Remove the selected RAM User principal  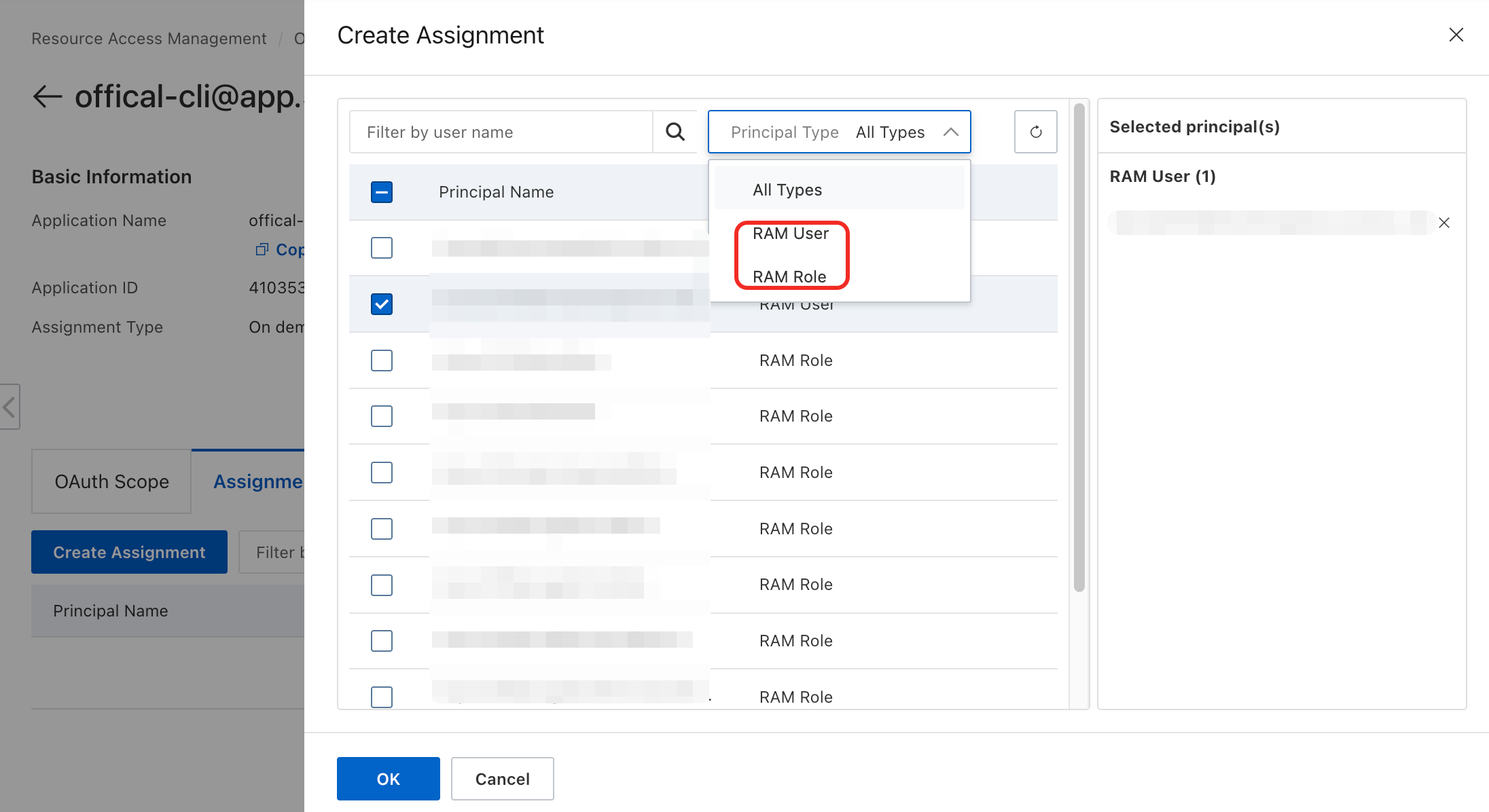tap(1444, 223)
